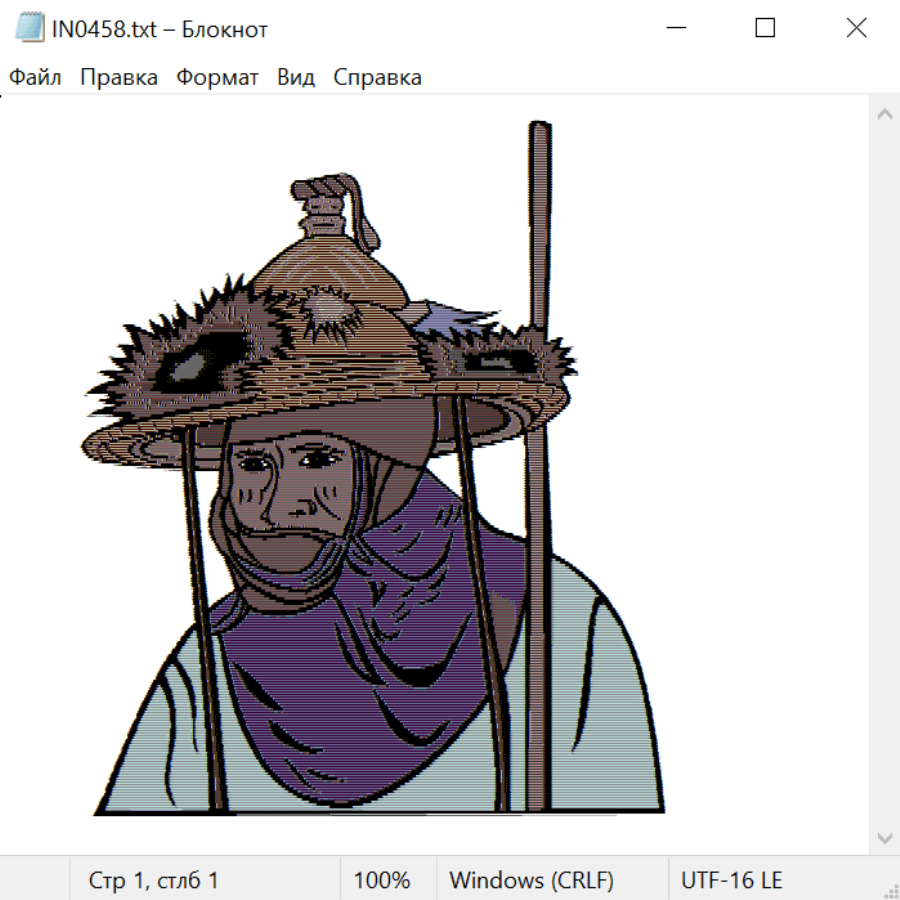Open the Правка menu
This screenshot has width=900, height=900.
tap(118, 78)
